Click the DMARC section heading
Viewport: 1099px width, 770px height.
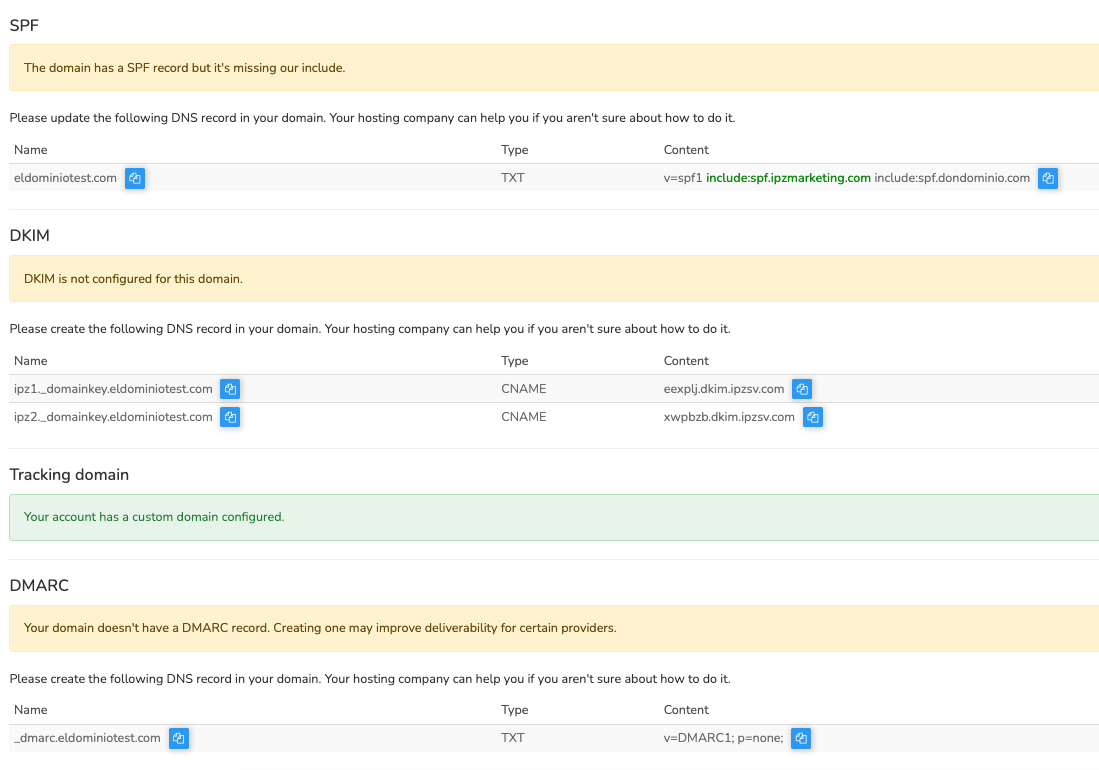39,586
